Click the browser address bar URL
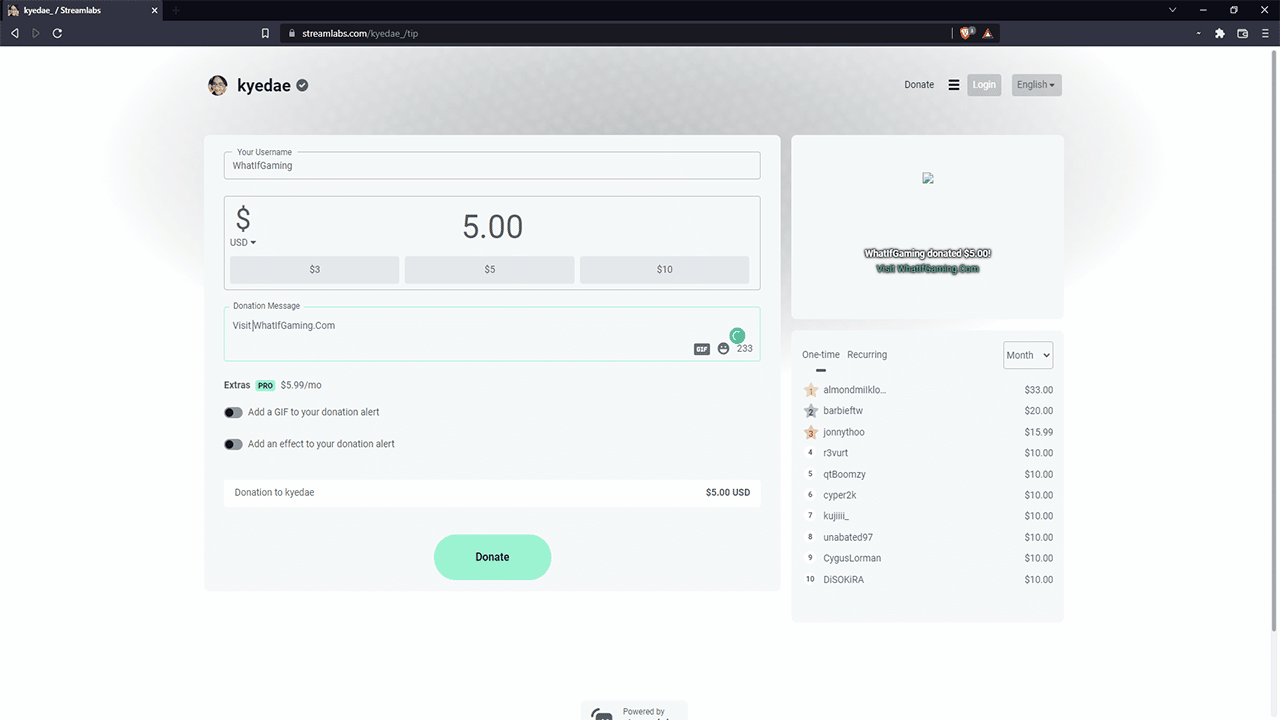The width and height of the screenshot is (1280, 720). click(360, 33)
